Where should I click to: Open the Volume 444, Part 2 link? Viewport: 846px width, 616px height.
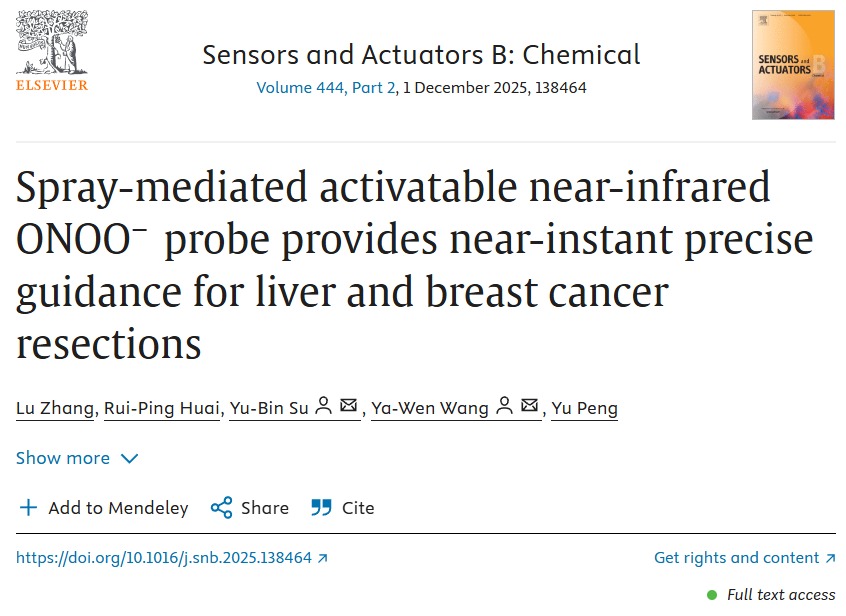click(327, 88)
